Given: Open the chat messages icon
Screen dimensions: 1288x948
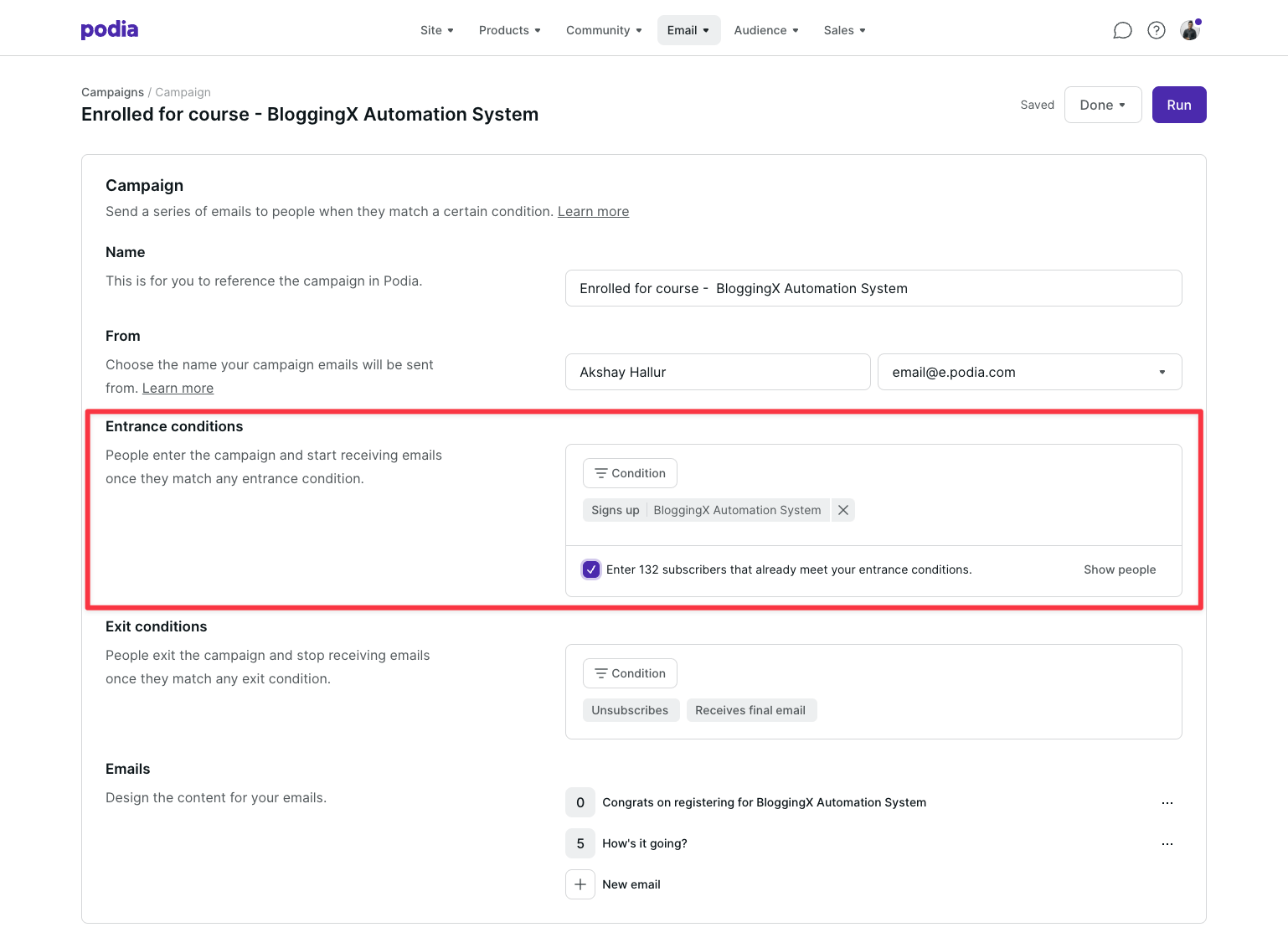Looking at the screenshot, I should 1122,31.
